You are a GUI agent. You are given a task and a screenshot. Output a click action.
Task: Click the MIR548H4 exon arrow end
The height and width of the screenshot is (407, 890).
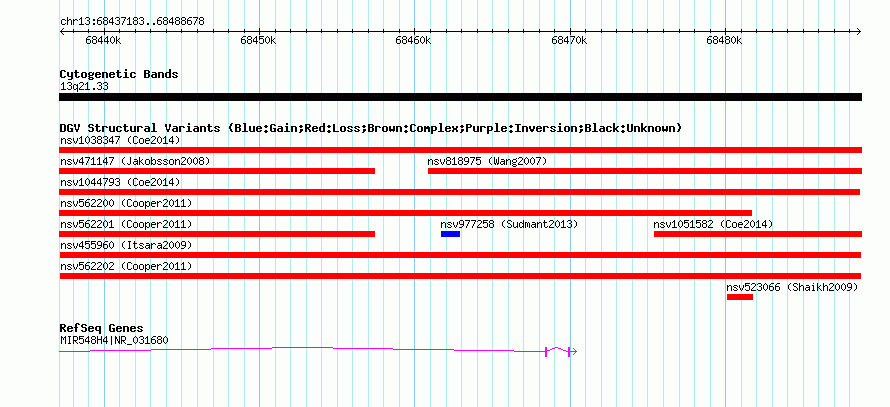coord(572,352)
